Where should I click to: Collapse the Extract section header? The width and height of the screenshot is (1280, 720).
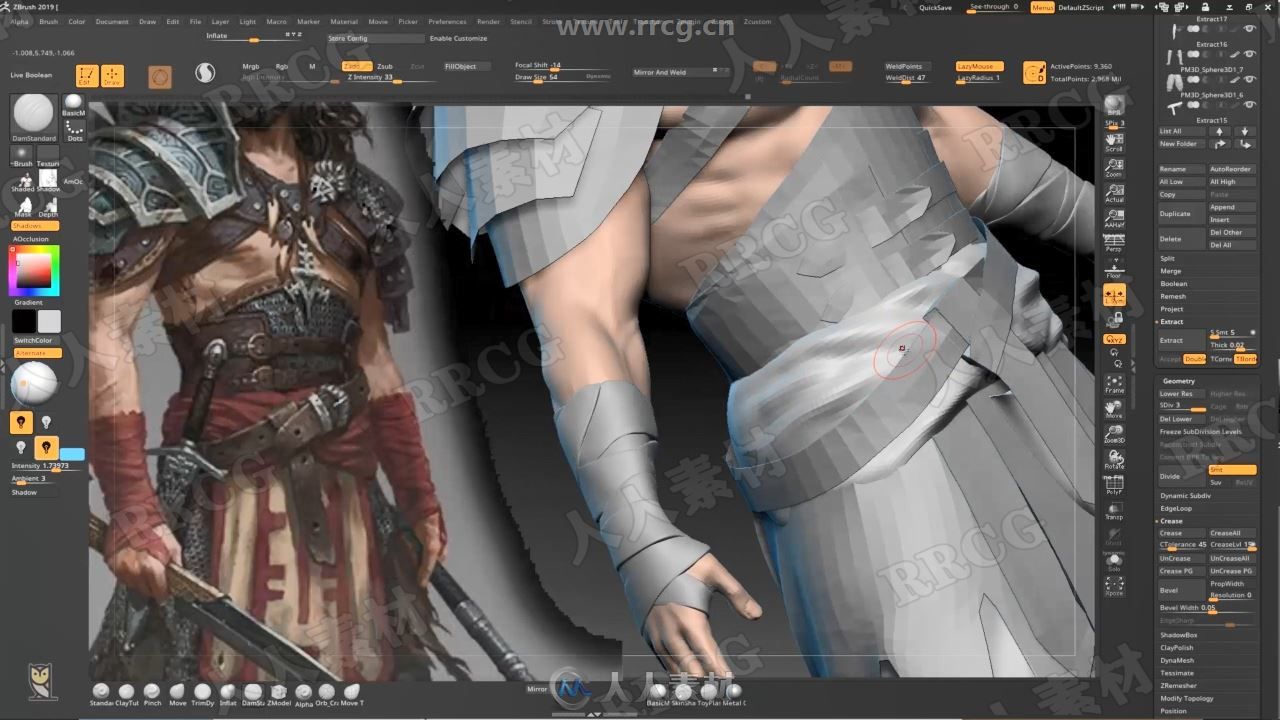click(x=1171, y=322)
